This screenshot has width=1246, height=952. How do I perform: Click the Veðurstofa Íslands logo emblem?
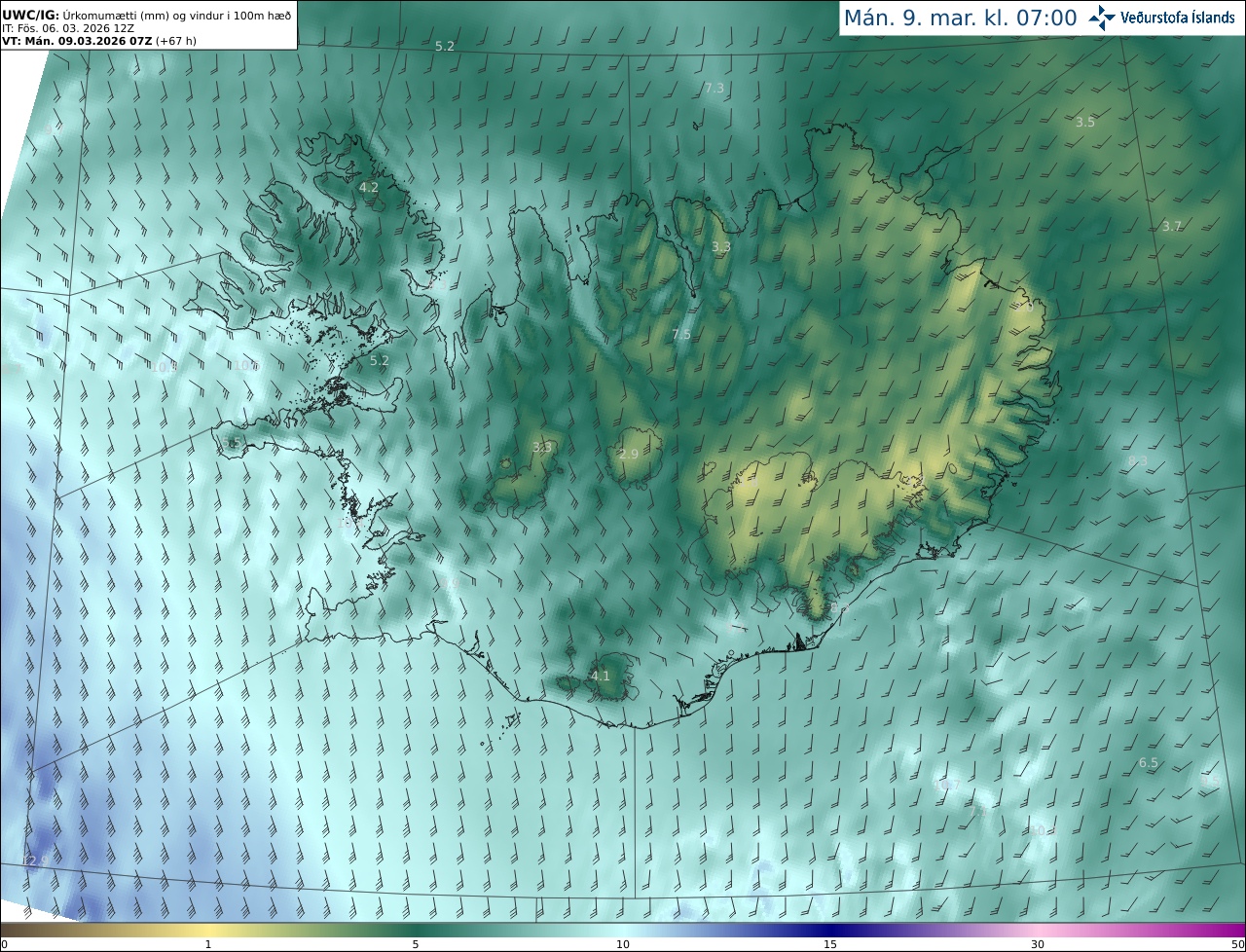(x=1103, y=18)
